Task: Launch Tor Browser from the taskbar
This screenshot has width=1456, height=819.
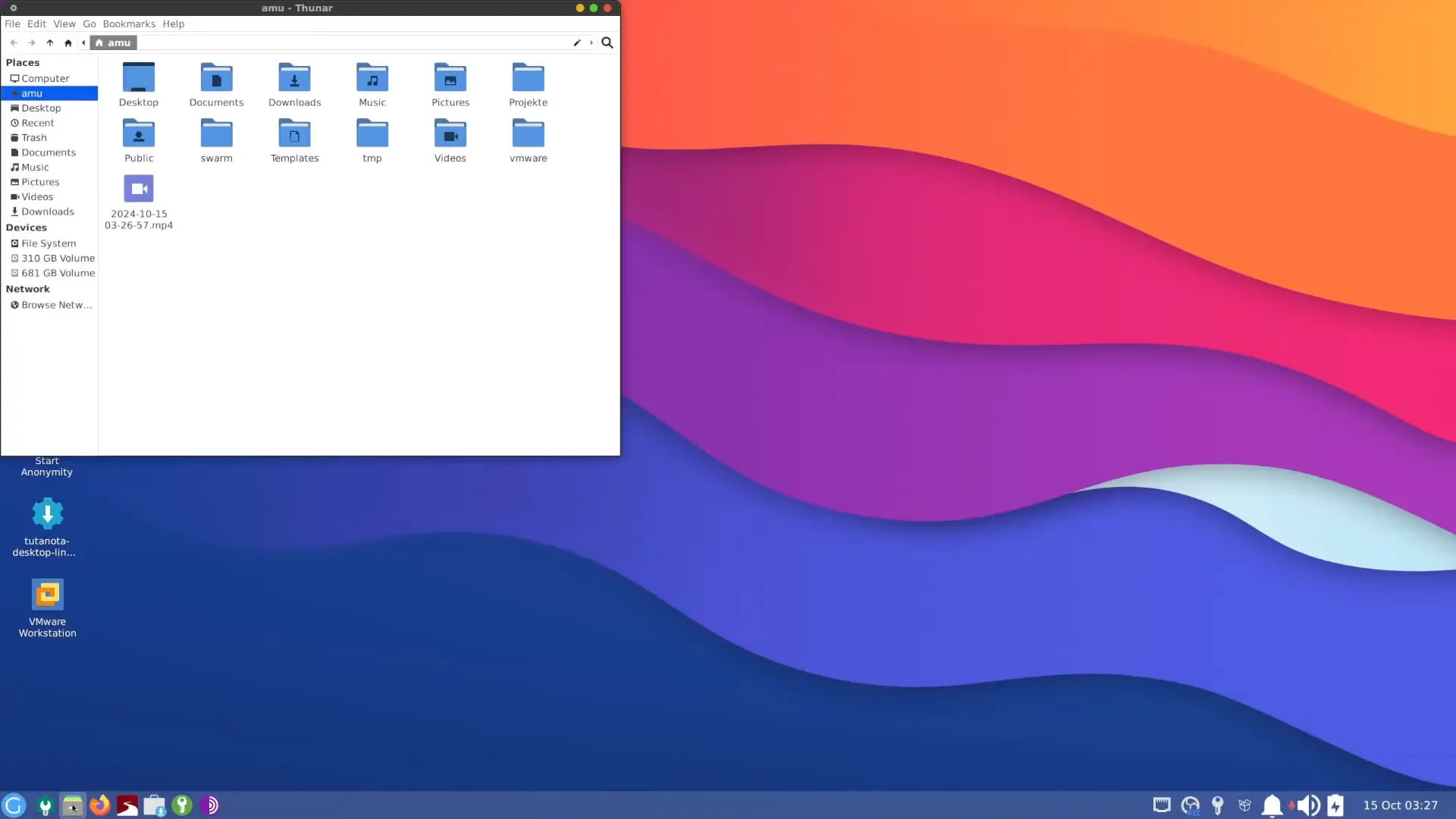Action: pos(211,805)
